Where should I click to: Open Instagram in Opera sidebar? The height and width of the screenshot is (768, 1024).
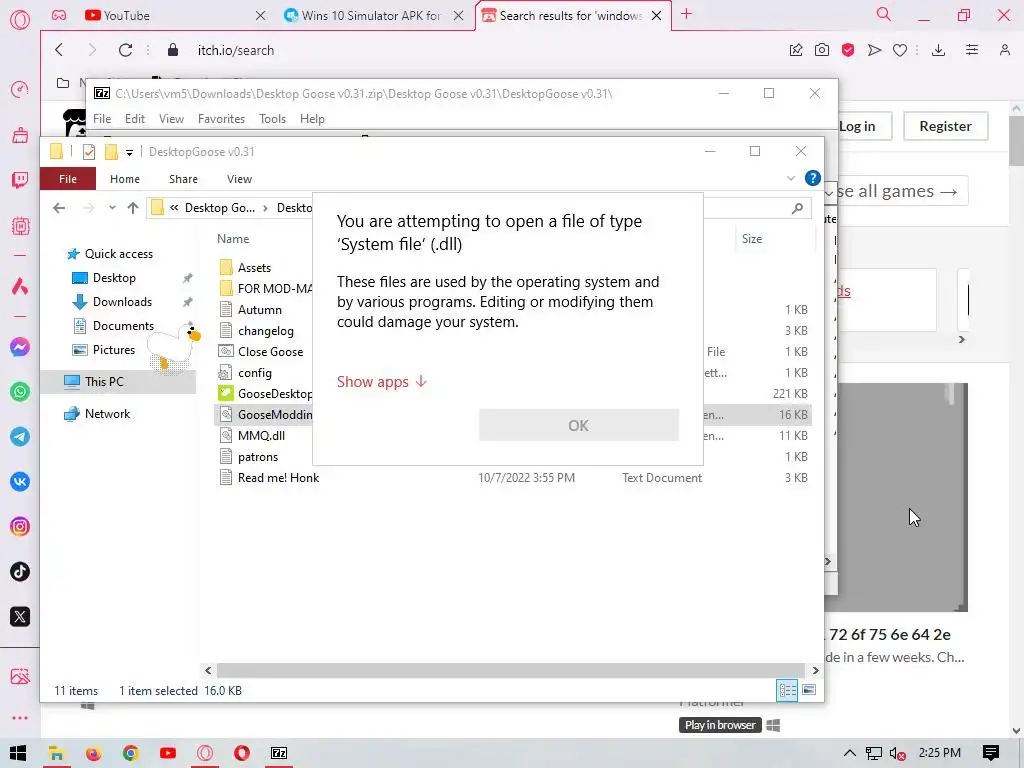[20, 527]
